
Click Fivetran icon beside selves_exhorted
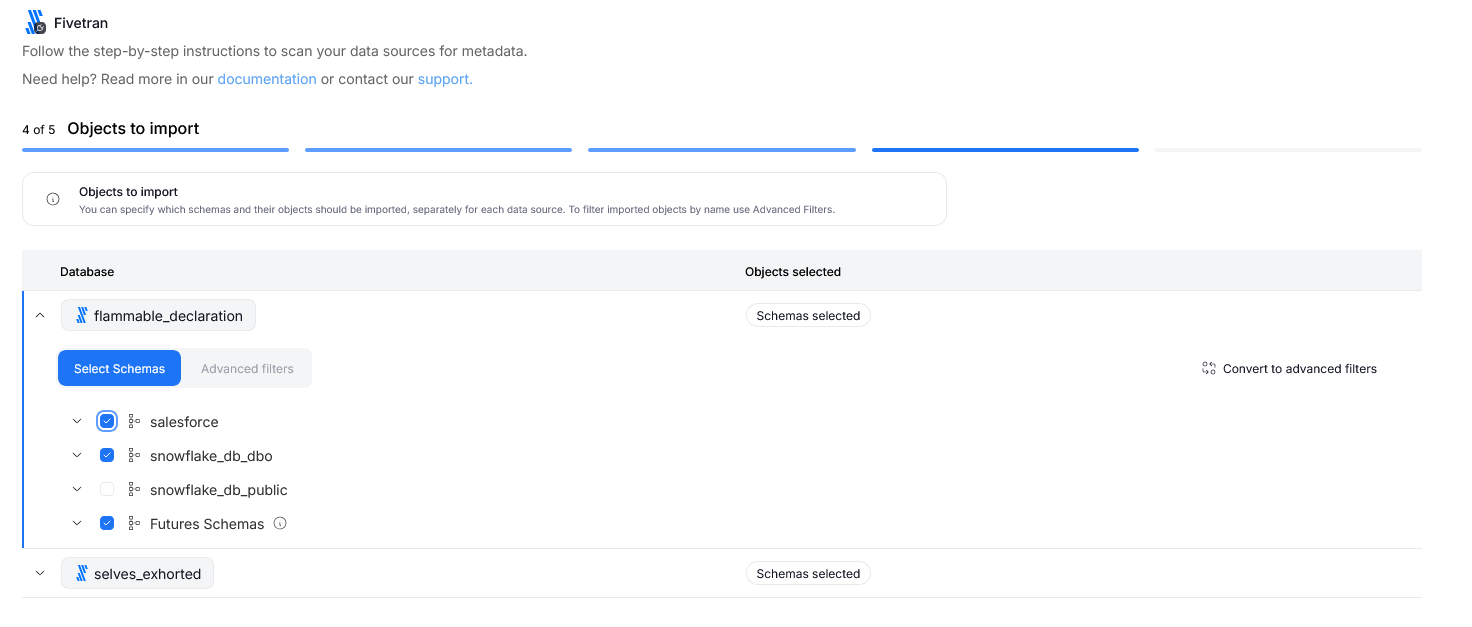(x=82, y=574)
